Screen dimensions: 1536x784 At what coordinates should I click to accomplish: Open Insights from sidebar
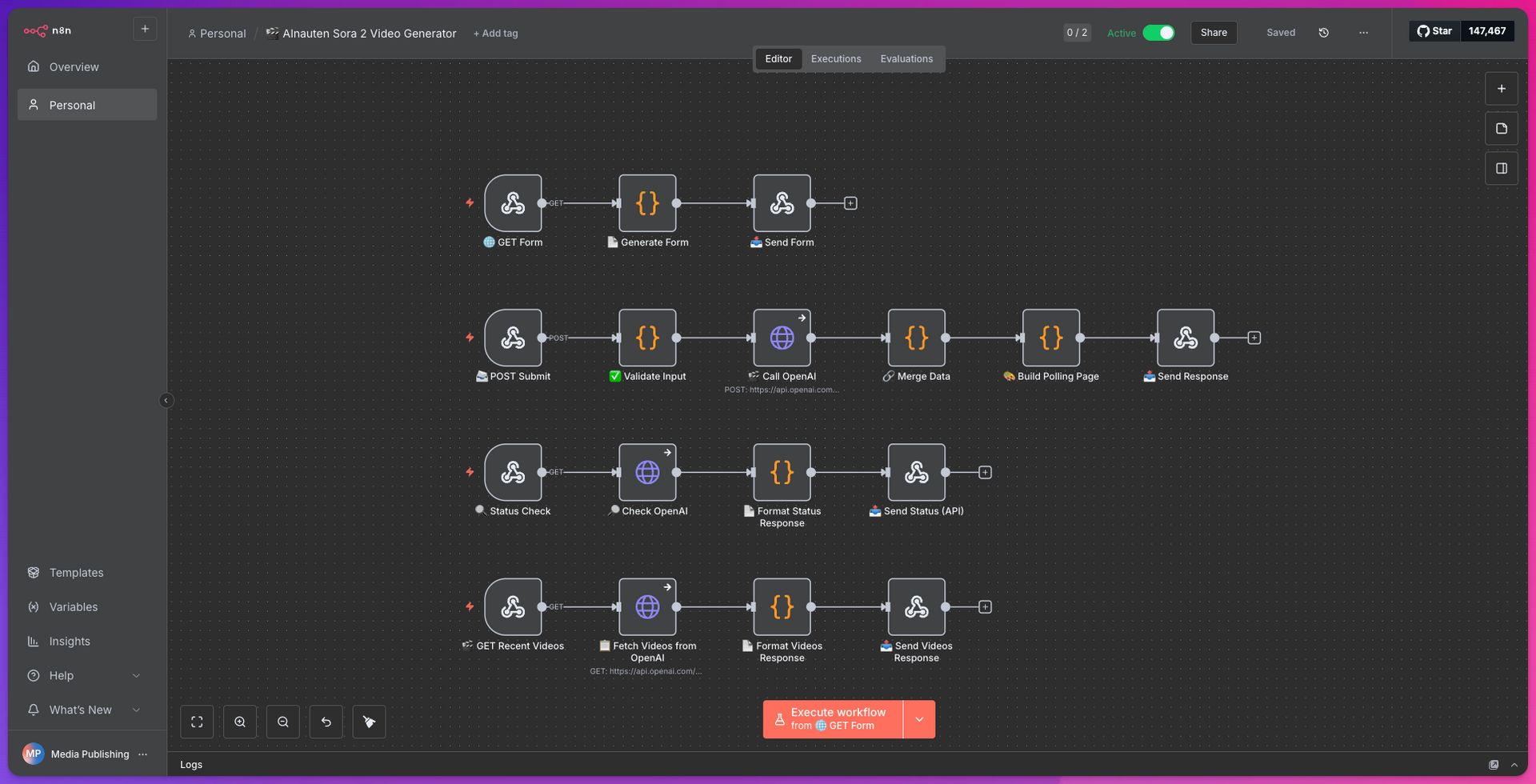coord(86,642)
